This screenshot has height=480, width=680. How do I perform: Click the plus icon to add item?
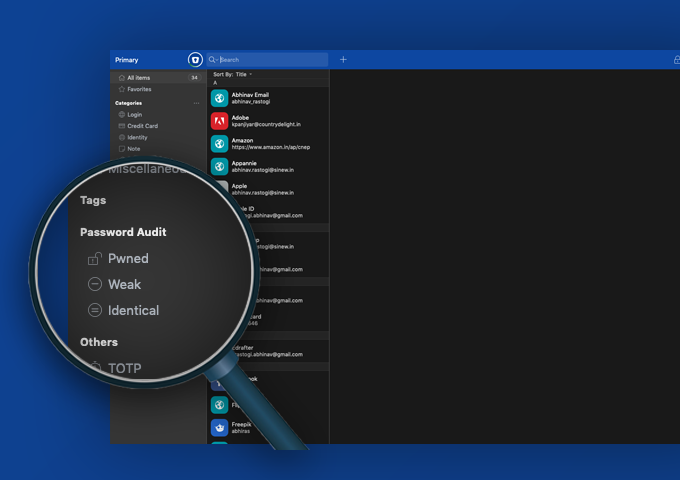click(x=343, y=60)
